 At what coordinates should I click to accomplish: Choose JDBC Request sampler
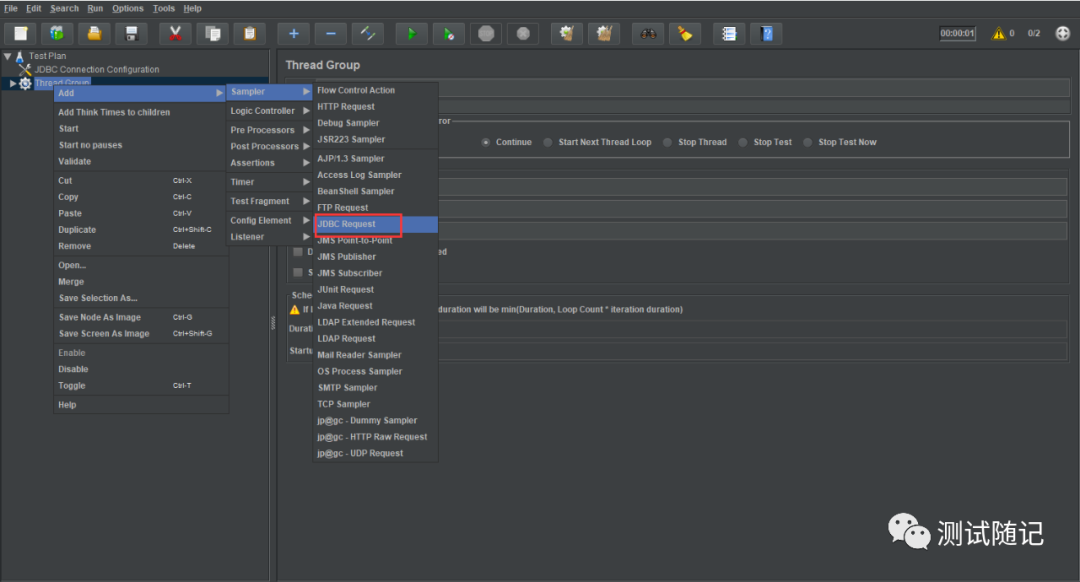375,224
